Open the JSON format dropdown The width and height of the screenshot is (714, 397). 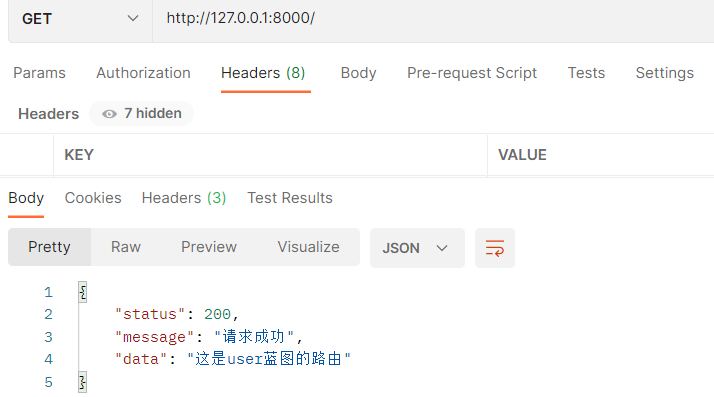(x=417, y=248)
